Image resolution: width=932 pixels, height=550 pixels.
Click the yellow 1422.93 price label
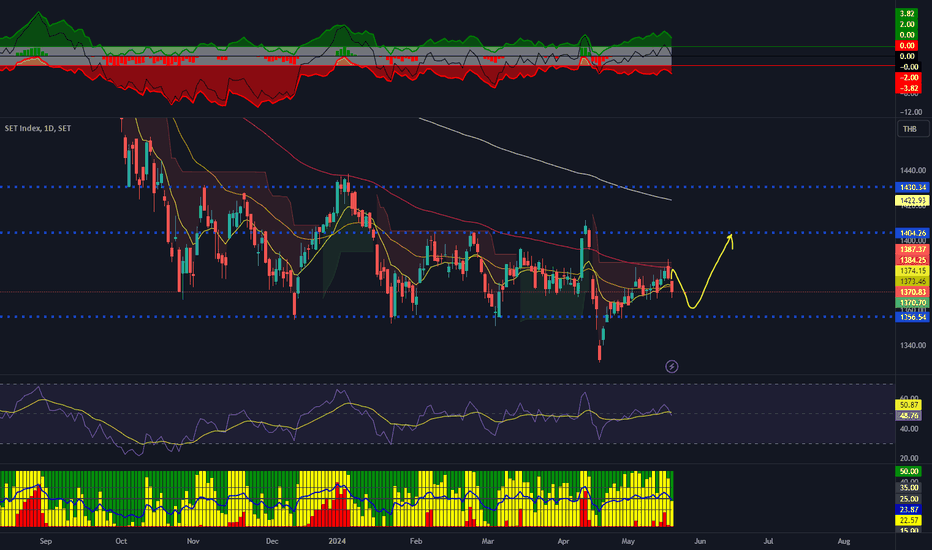pyautogui.click(x=912, y=200)
